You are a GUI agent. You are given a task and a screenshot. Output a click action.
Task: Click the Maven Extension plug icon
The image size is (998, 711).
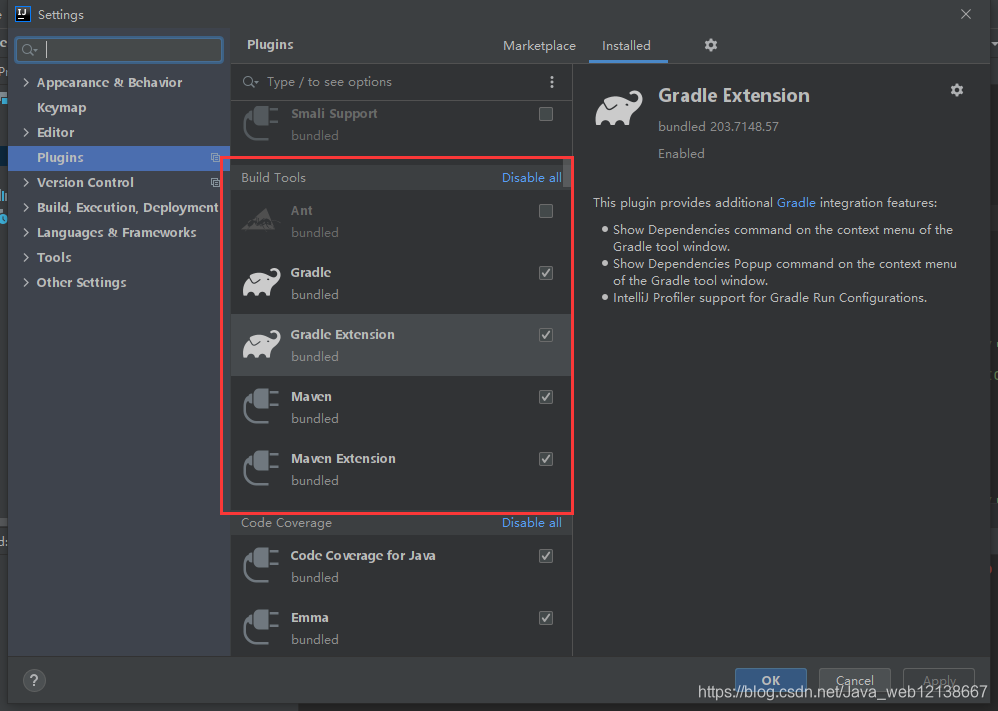(x=261, y=468)
